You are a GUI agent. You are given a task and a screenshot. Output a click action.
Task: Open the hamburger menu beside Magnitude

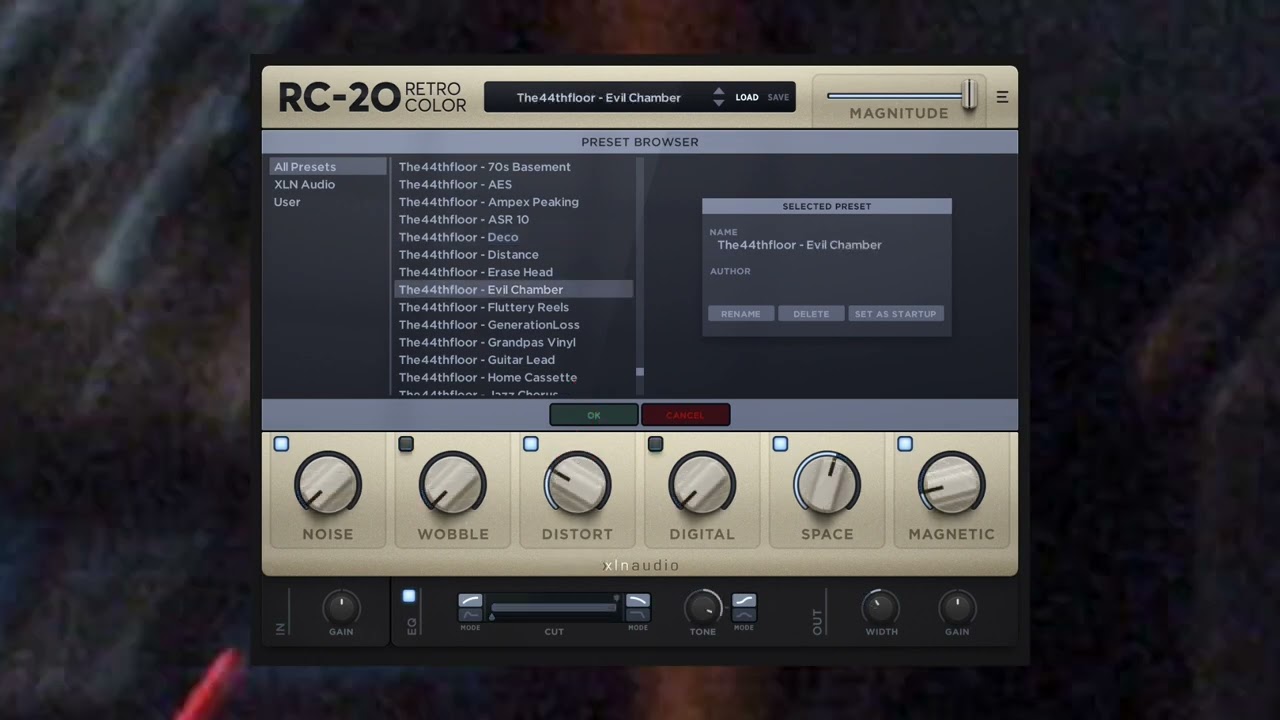1002,97
